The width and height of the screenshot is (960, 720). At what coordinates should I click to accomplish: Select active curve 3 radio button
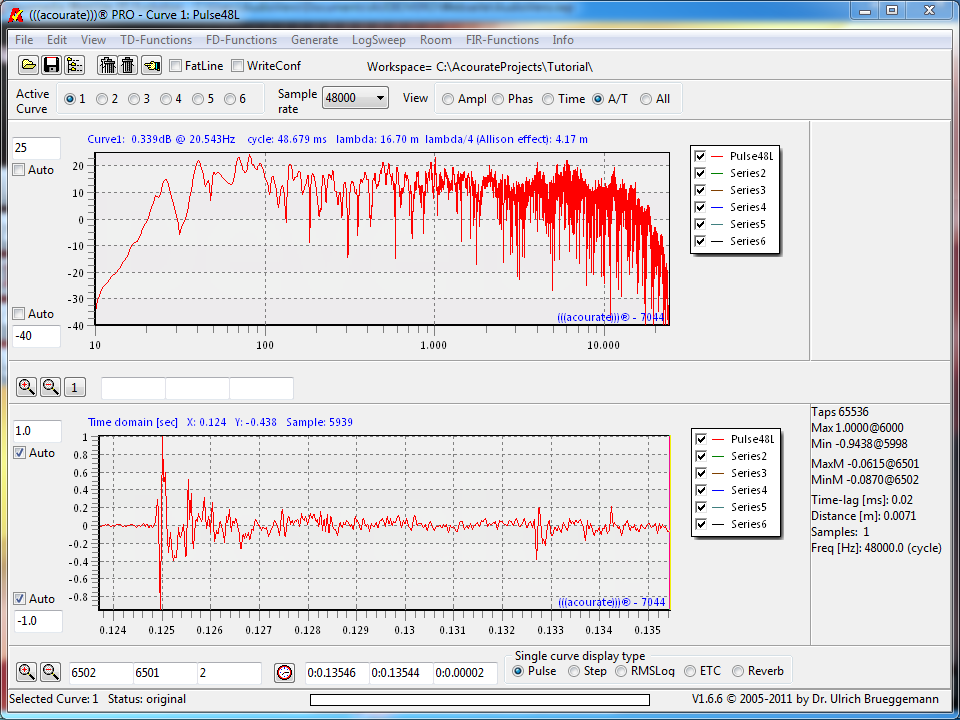click(133, 99)
